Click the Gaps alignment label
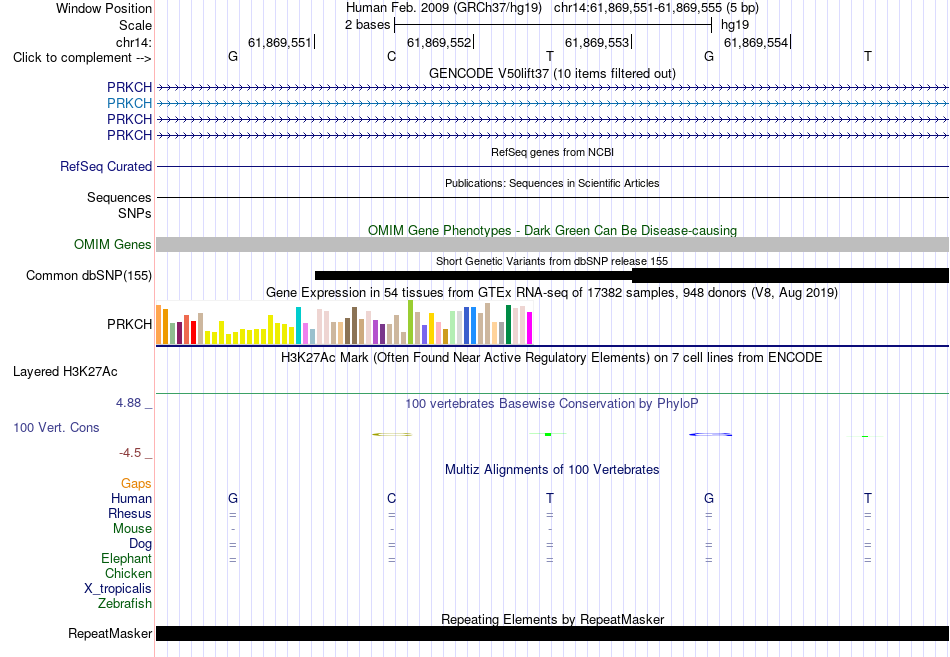Viewport: 950px width, 657px height. pyautogui.click(x=136, y=483)
